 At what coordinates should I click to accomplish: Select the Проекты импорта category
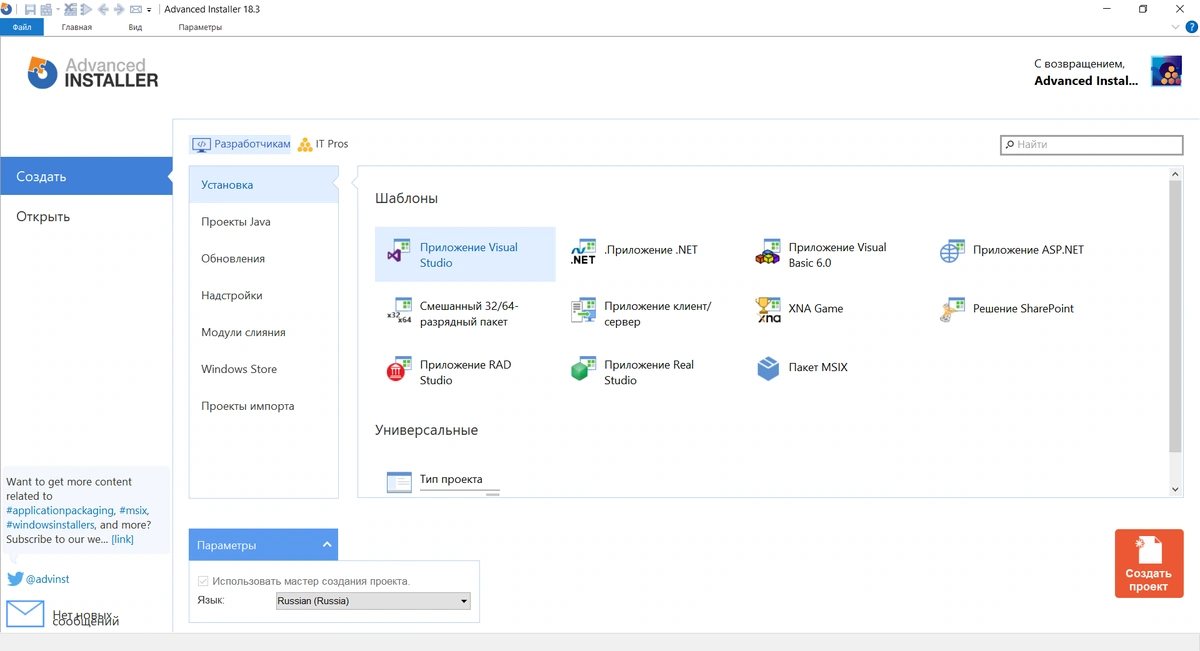click(x=264, y=406)
